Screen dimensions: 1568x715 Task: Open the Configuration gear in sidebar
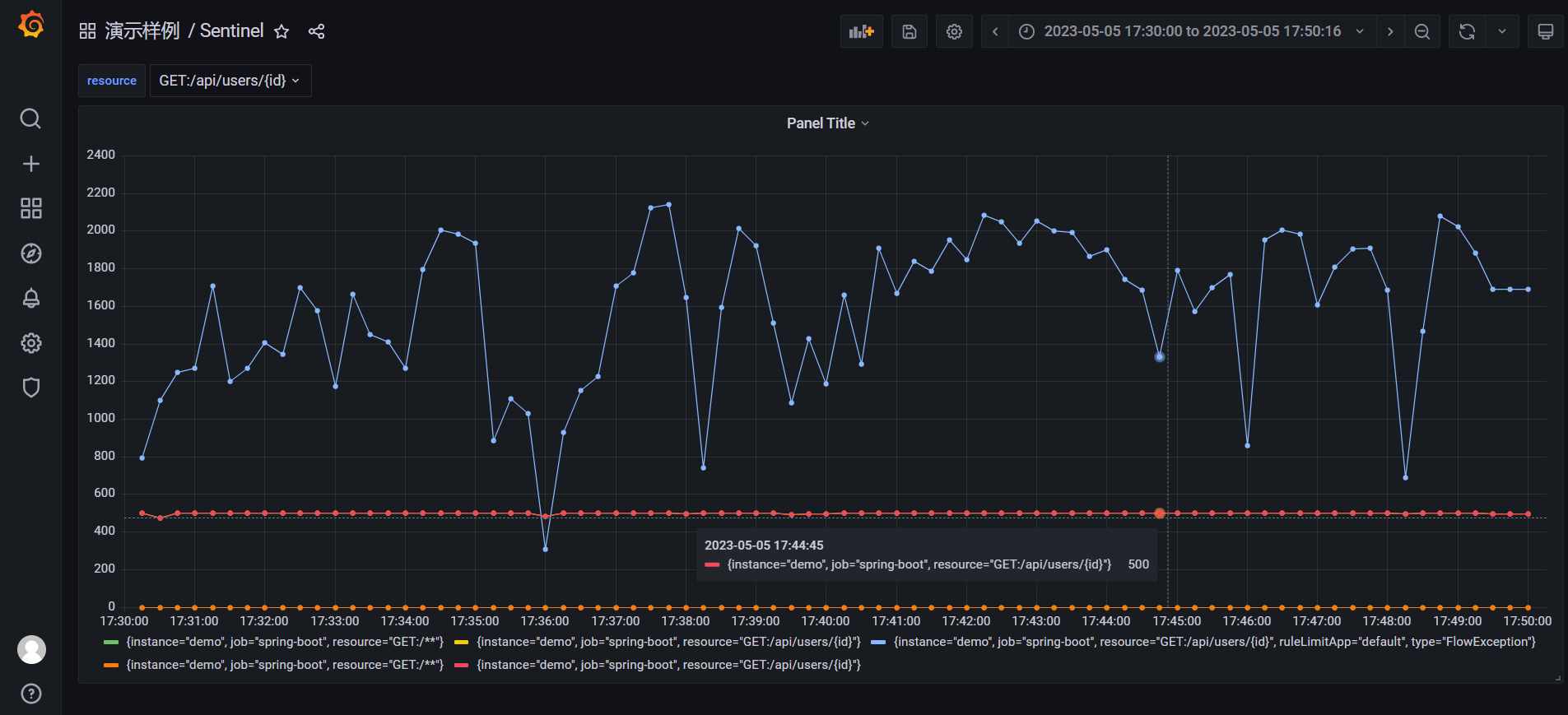click(x=30, y=343)
